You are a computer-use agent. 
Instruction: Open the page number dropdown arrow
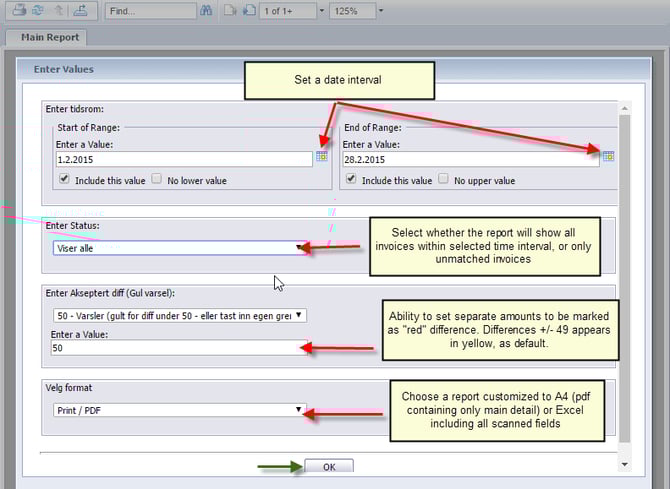tap(322, 11)
